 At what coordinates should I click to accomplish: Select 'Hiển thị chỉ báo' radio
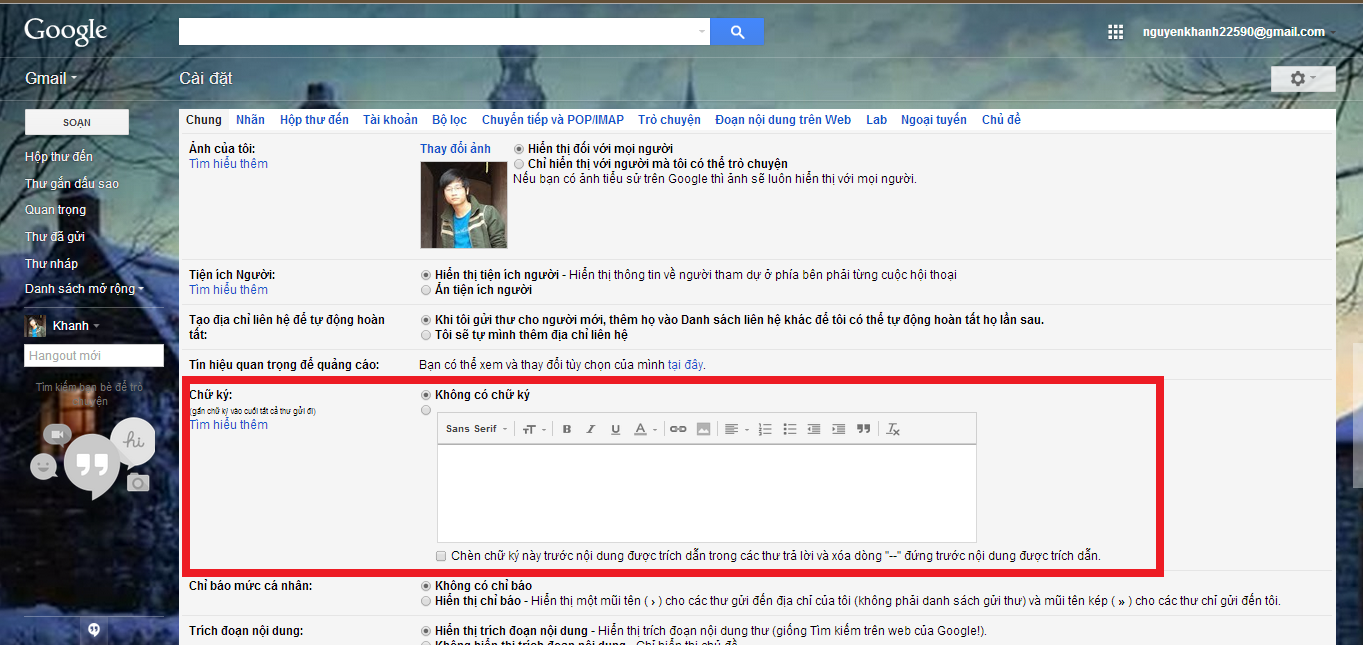[x=427, y=601]
